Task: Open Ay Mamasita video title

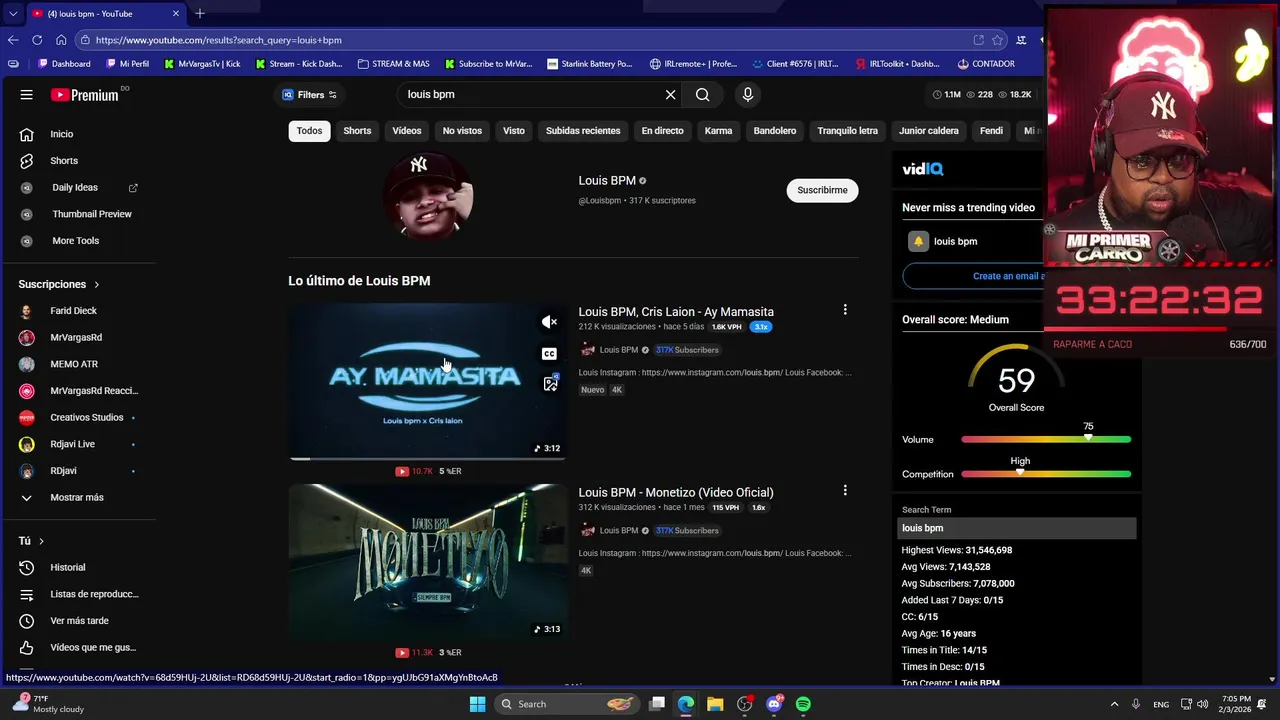Action: (676, 312)
